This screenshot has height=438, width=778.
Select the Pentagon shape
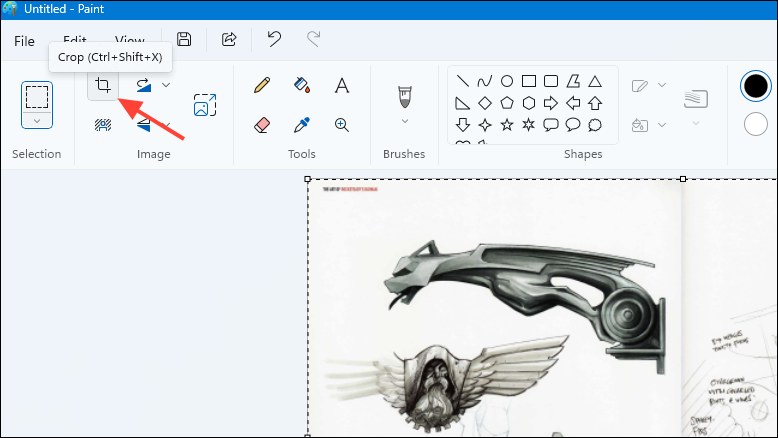click(507, 103)
